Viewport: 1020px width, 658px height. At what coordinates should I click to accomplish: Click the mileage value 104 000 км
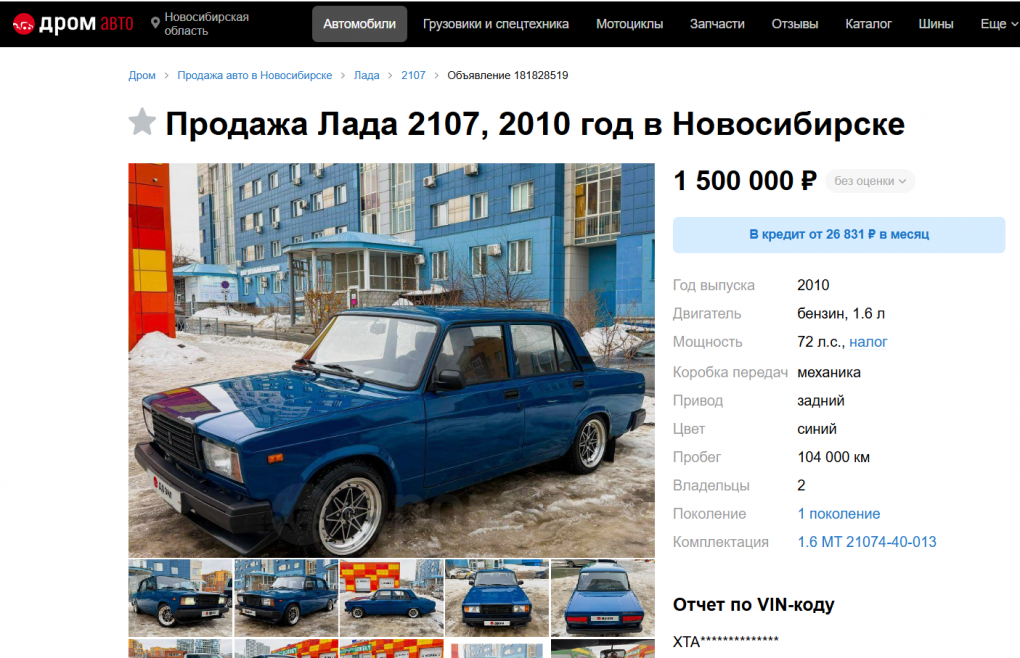pyautogui.click(x=833, y=457)
